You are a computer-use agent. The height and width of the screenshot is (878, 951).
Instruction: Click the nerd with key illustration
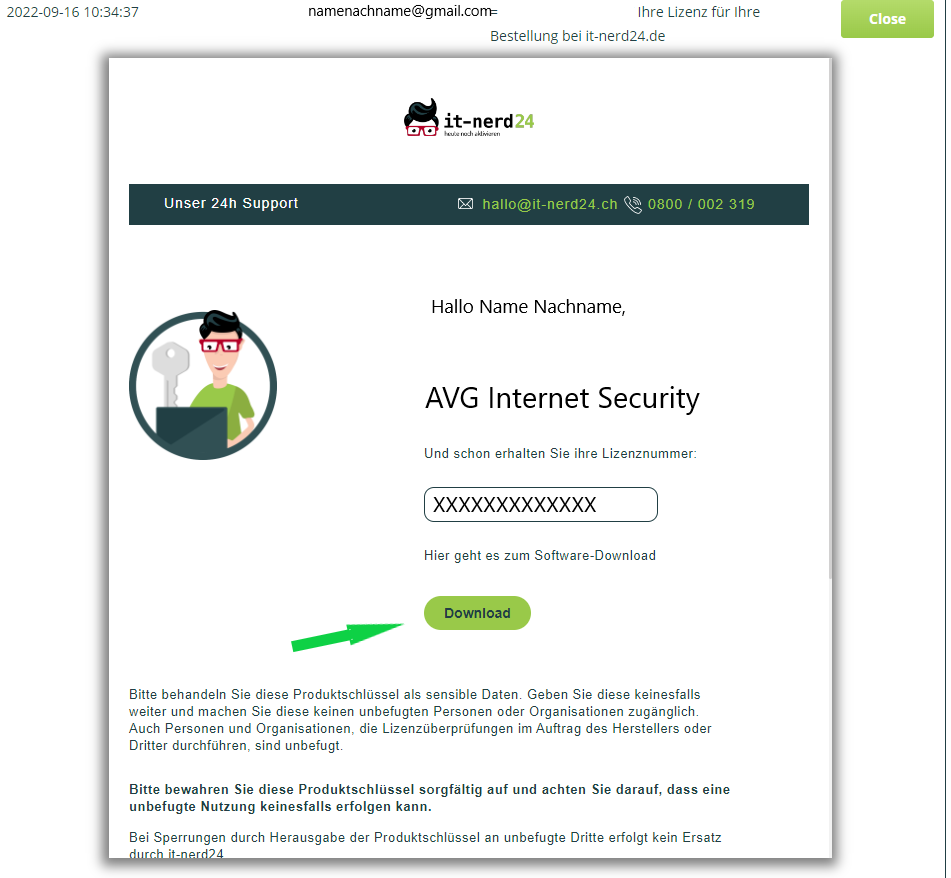[203, 386]
